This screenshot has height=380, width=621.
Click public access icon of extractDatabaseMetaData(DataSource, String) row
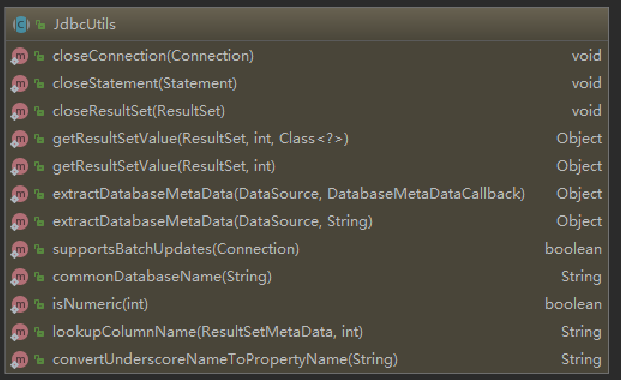coord(39,222)
